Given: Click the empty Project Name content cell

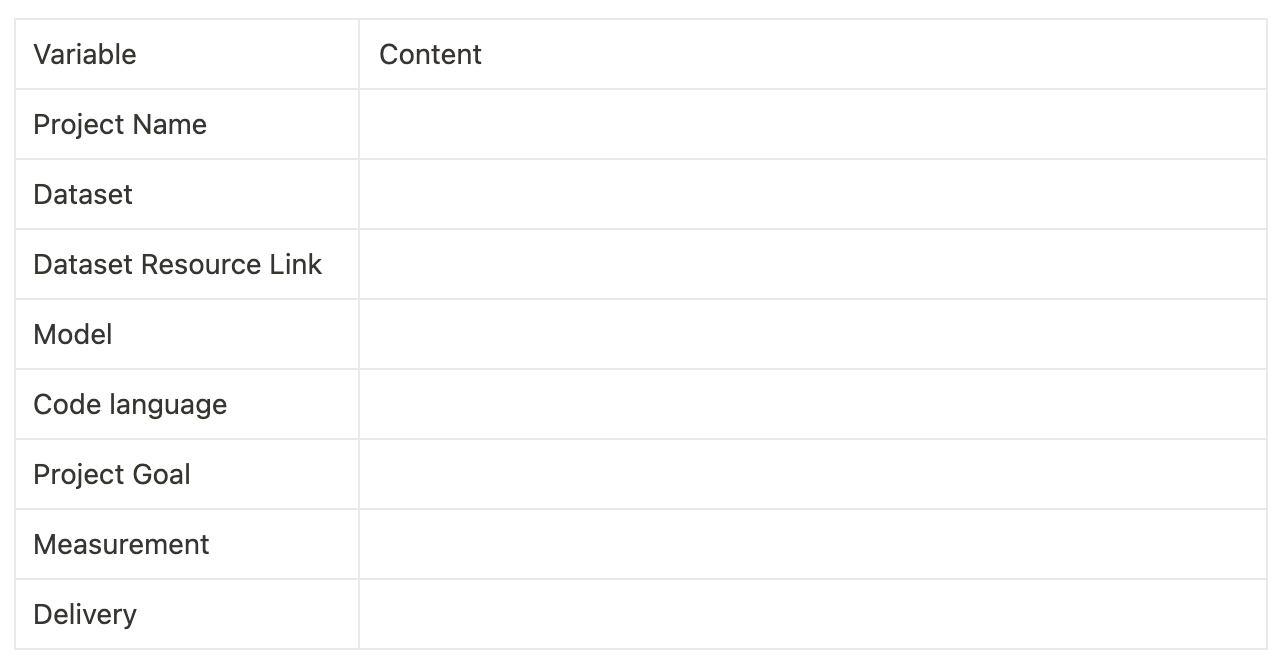Looking at the screenshot, I should pos(812,124).
